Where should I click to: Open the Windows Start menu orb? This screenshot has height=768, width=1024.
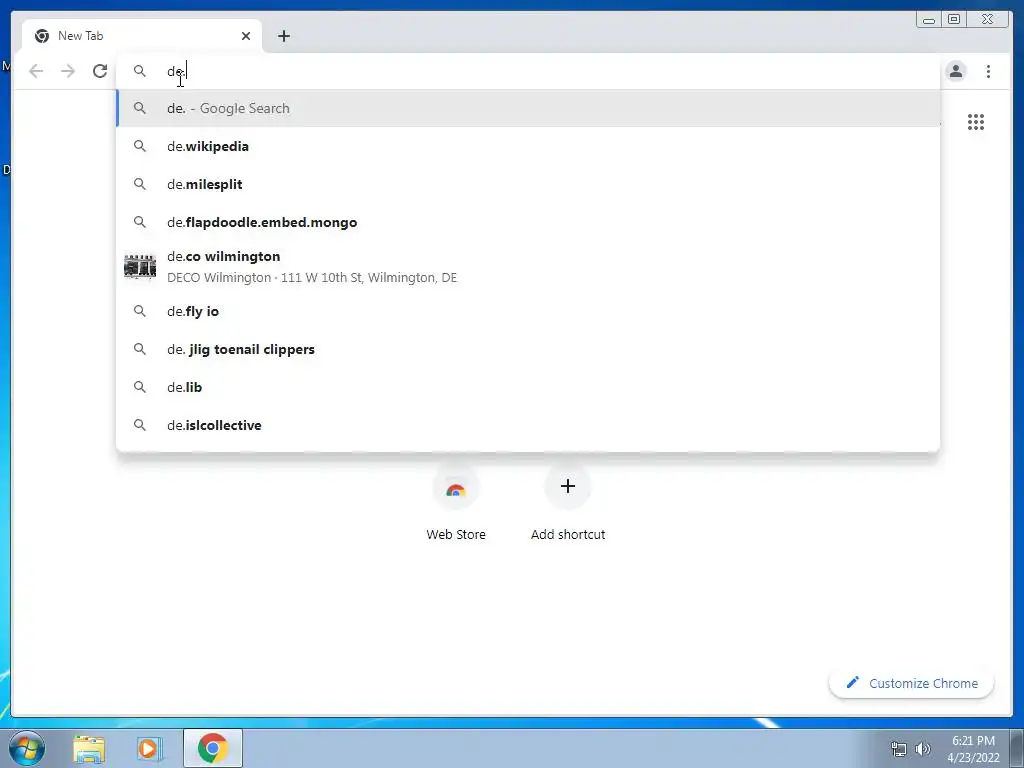pyautogui.click(x=27, y=748)
